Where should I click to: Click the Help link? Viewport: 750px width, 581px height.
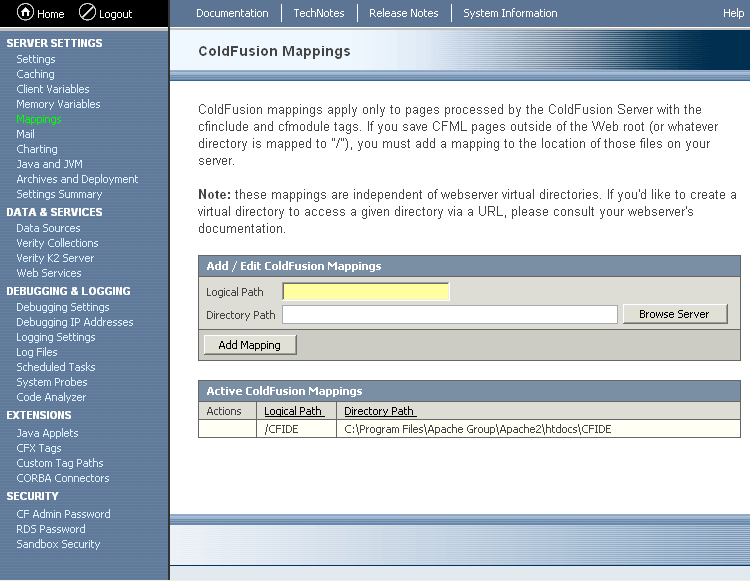tap(733, 13)
